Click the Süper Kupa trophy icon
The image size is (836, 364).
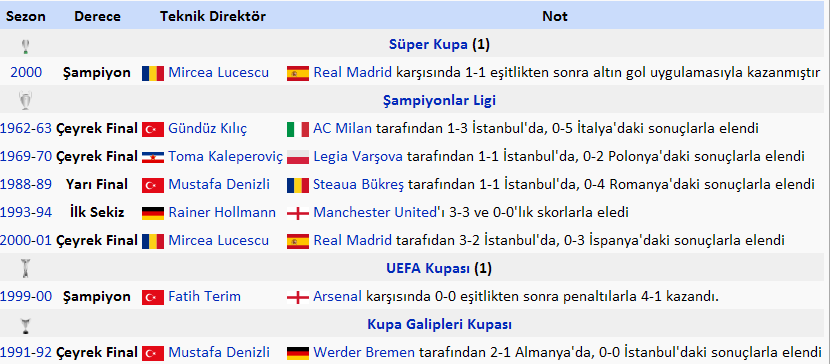[x=25, y=46]
